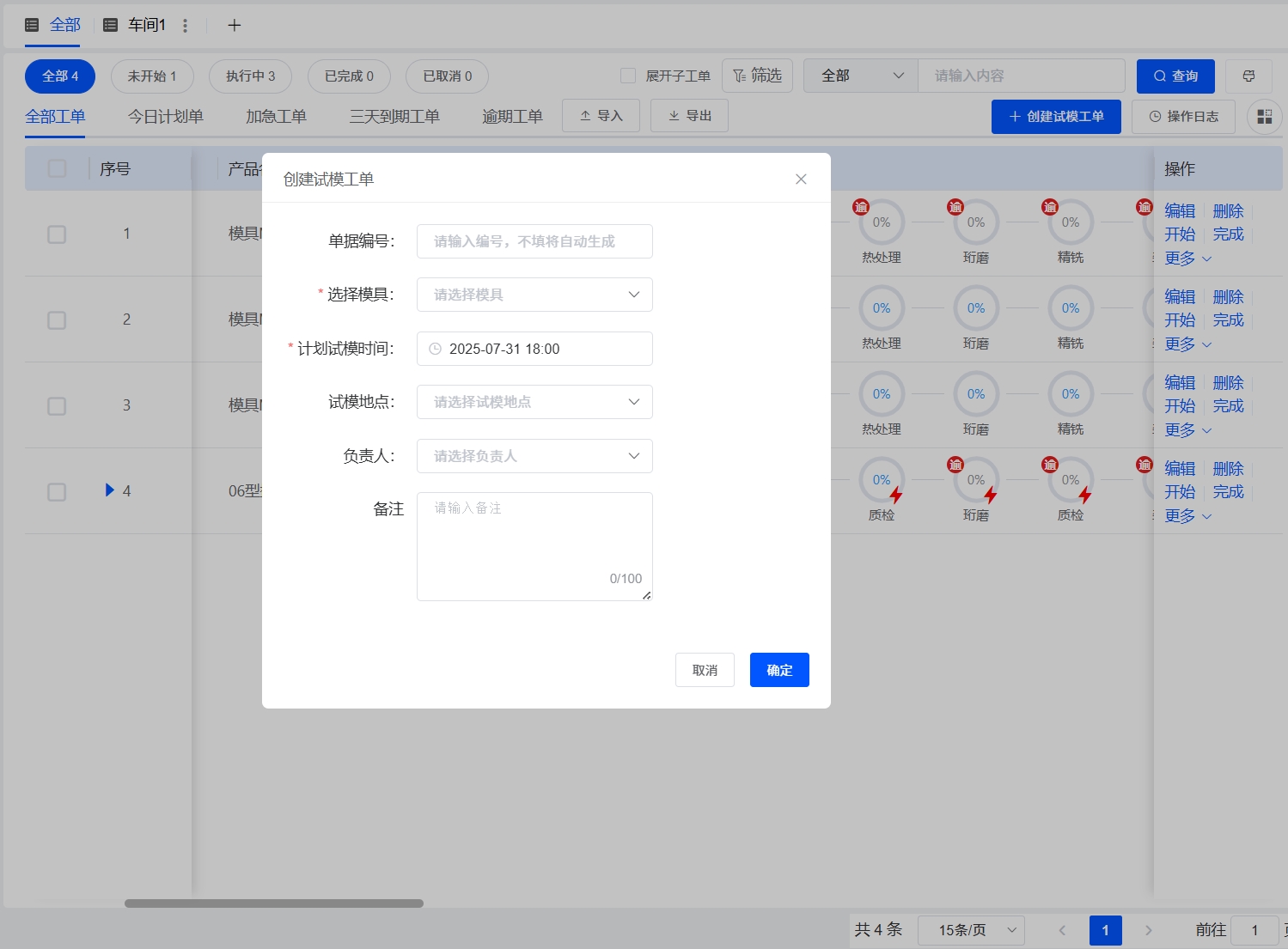Screen dimensions: 1288x949
Task: Toggle the 展开子工单 checkbox
Action: coord(628,76)
